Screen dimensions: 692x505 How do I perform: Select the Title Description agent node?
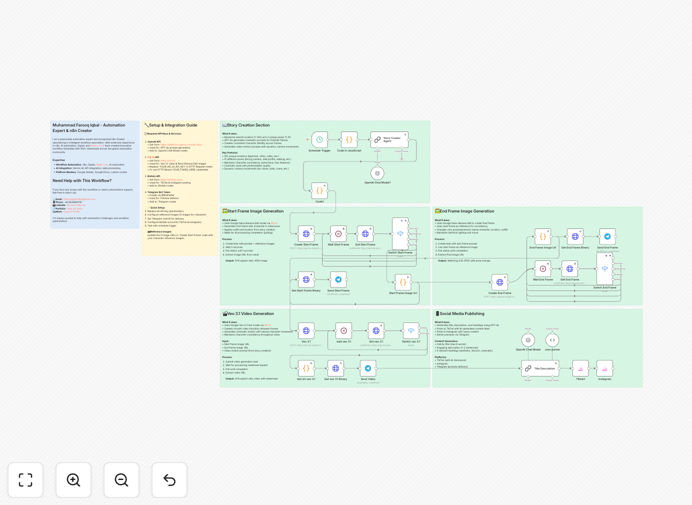pyautogui.click(x=540, y=369)
